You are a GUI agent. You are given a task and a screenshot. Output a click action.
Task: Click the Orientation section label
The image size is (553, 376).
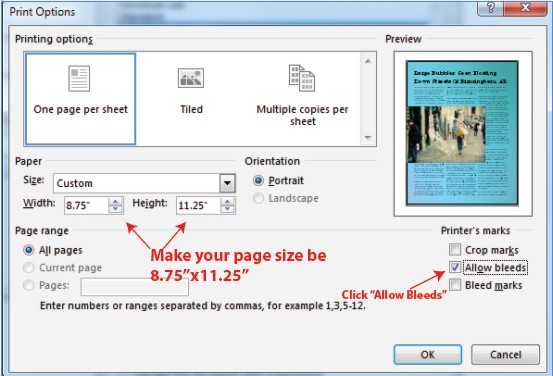click(272, 161)
